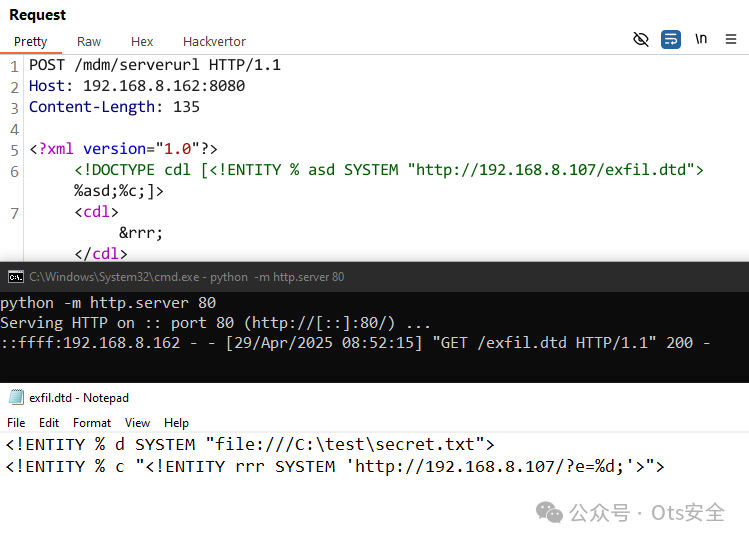
Task: Toggle the crossed-eye hide non-printable characters icon
Action: click(x=641, y=39)
